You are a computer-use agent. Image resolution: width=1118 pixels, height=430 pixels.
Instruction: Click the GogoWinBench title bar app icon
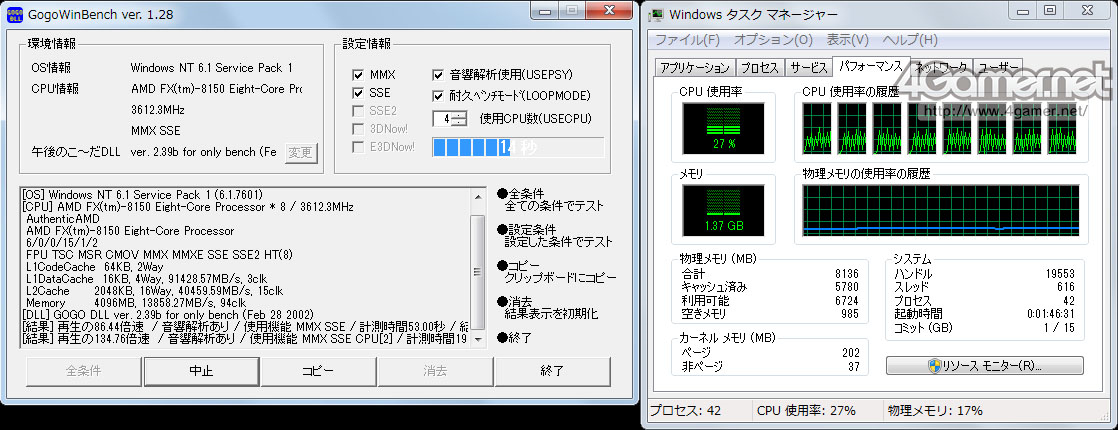(x=14, y=14)
